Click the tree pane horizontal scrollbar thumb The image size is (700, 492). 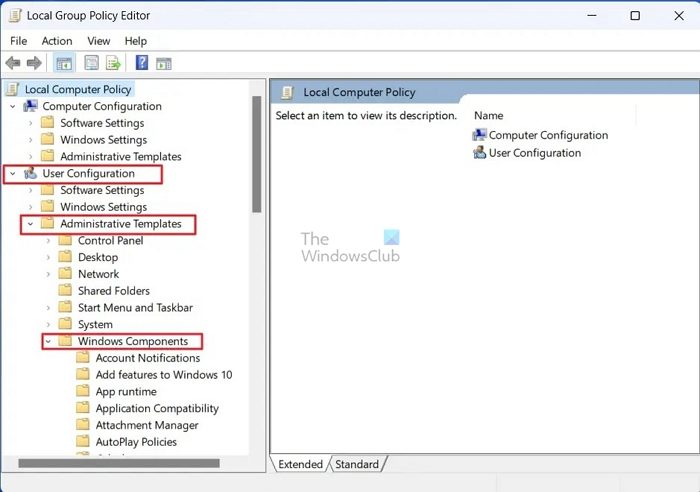[x=119, y=463]
